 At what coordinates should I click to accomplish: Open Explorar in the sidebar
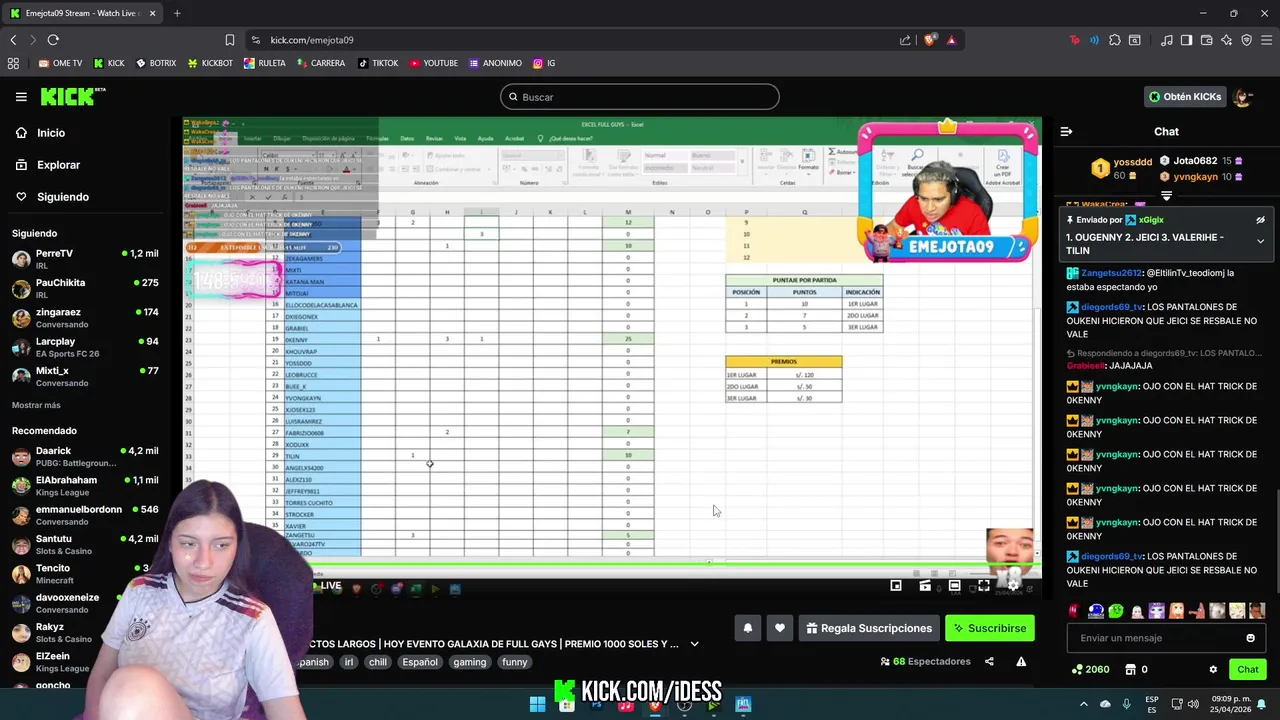(x=58, y=165)
